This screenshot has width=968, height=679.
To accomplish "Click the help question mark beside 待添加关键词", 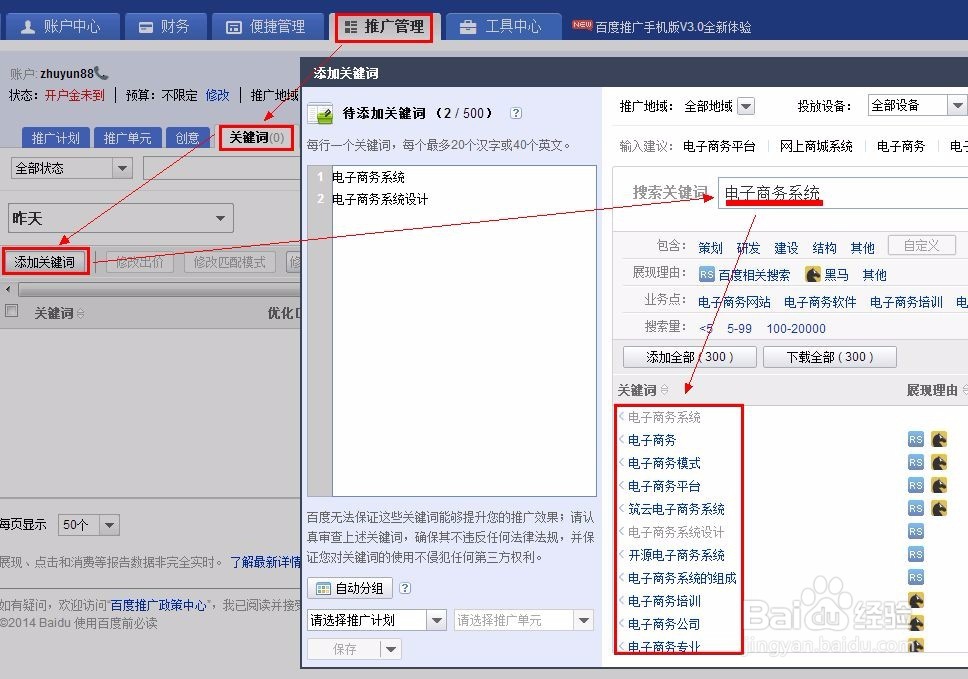I will [516, 113].
